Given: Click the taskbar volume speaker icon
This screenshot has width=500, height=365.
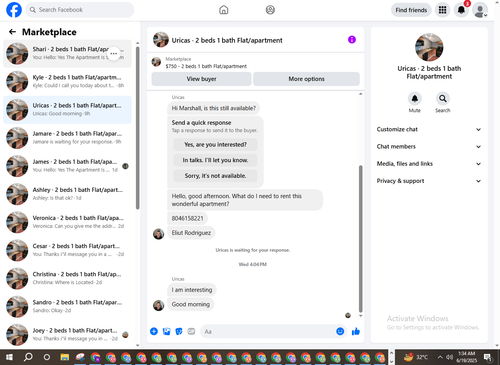Looking at the screenshot, I should [449, 357].
